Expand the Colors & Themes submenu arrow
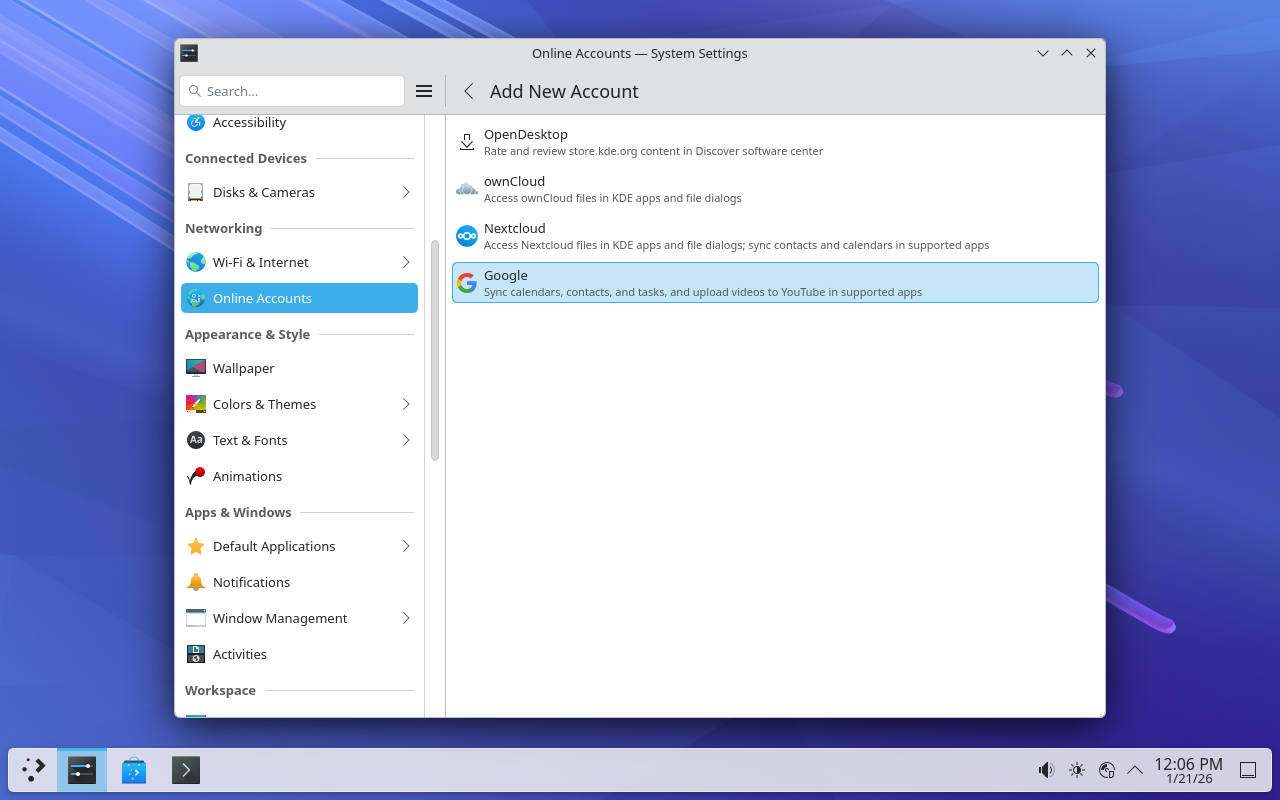Image resolution: width=1280 pixels, height=800 pixels. [x=406, y=404]
